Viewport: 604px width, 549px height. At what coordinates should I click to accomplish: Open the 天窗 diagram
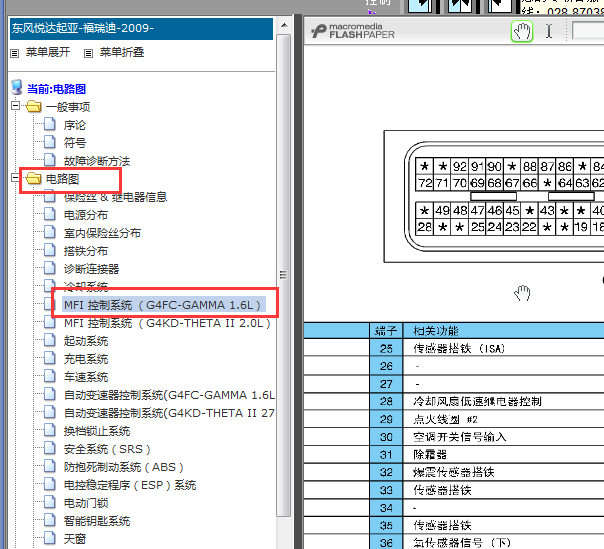[x=75, y=539]
